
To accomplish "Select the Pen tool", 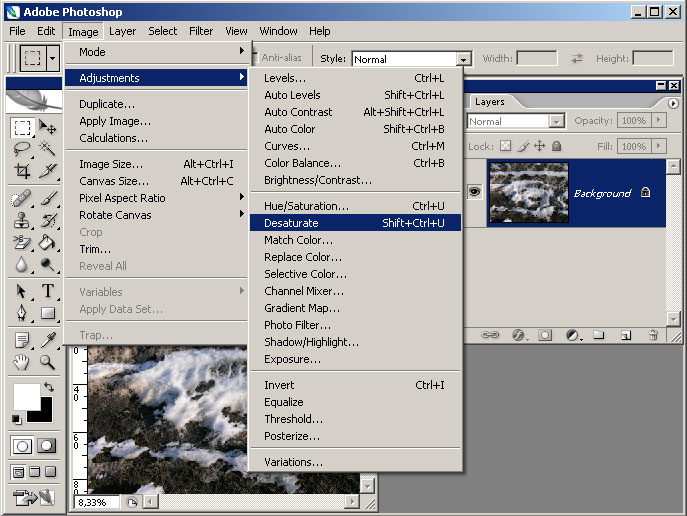I will pos(21,313).
